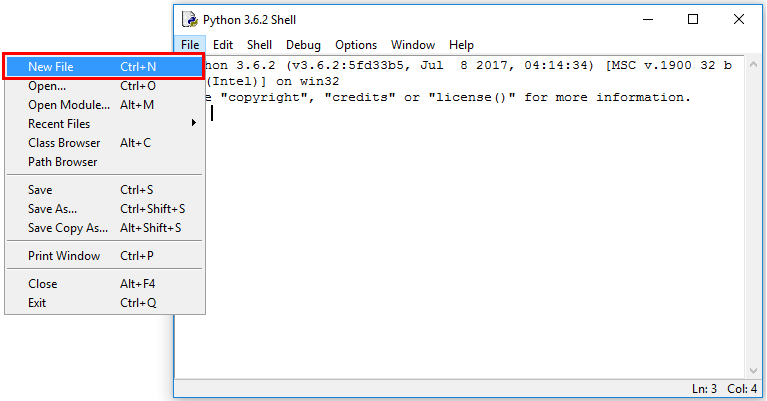Open the Debug menu
The image size is (767, 401).
(303, 45)
